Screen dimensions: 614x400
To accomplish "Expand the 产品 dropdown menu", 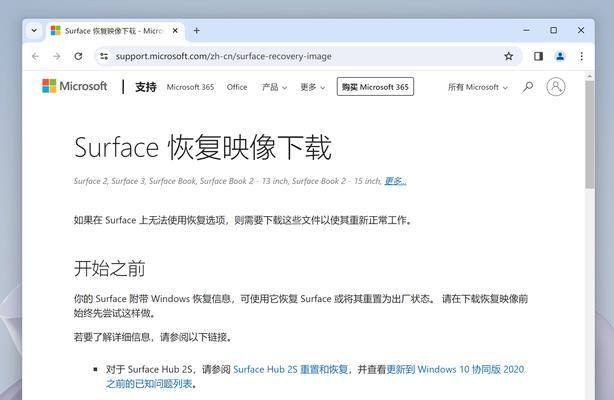I will pos(274,87).
